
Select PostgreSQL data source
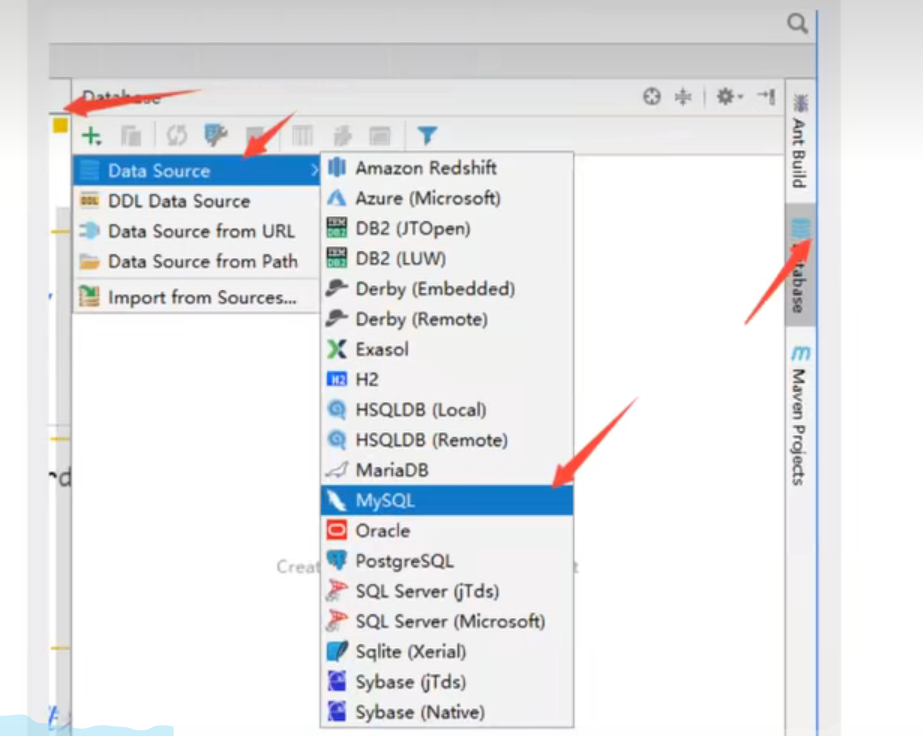tap(447, 561)
